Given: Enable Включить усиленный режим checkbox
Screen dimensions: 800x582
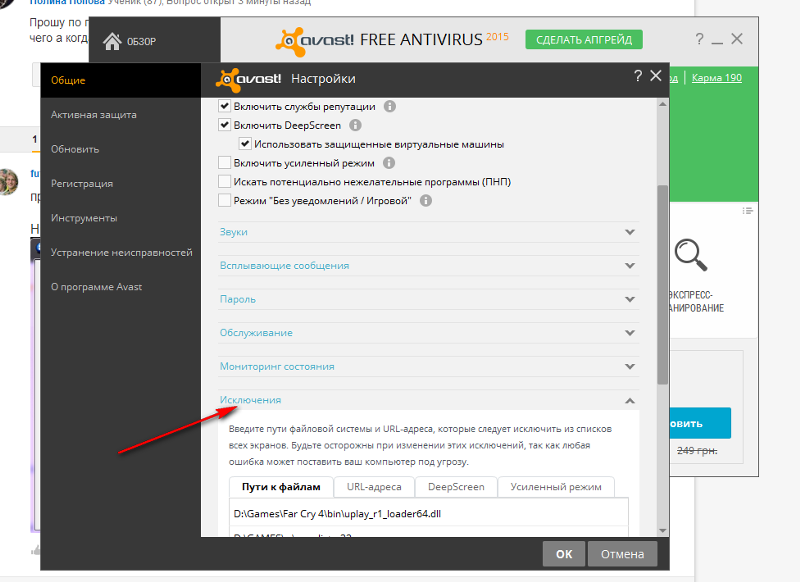Looking at the screenshot, I should (224, 163).
